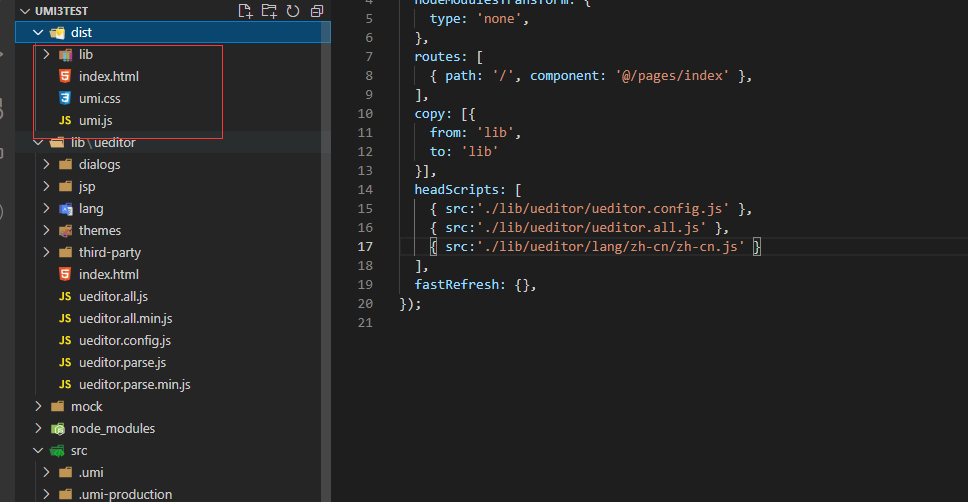Expand the .umi folder
Screen dimensions: 968x502
click(x=46, y=472)
